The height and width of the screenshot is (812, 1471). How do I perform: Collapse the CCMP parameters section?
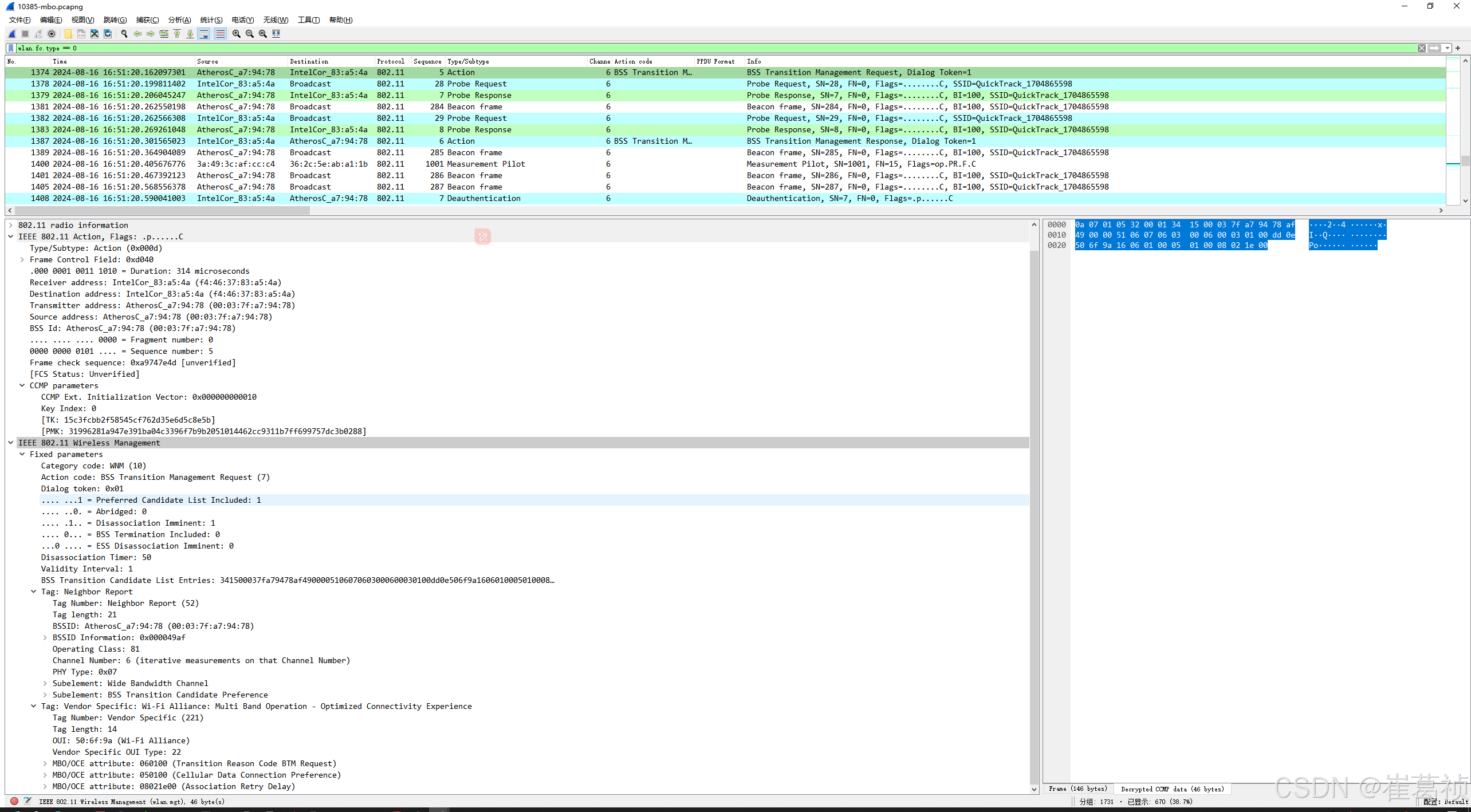click(22, 385)
